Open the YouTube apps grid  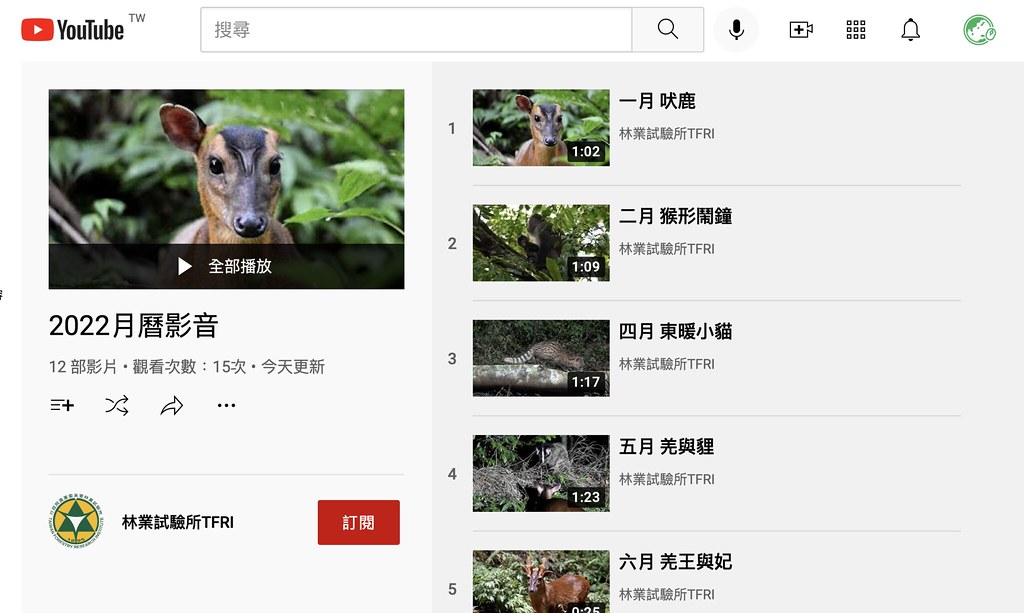856,30
